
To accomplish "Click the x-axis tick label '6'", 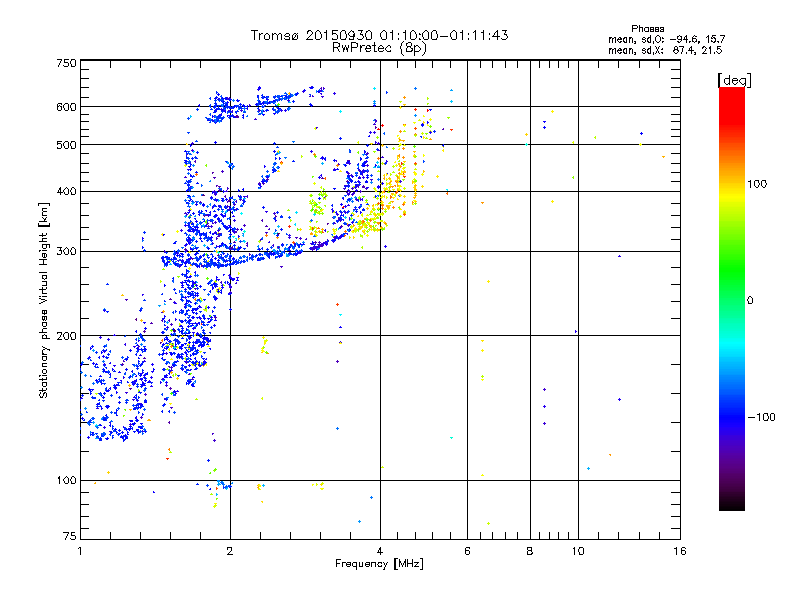I will (x=467, y=551).
